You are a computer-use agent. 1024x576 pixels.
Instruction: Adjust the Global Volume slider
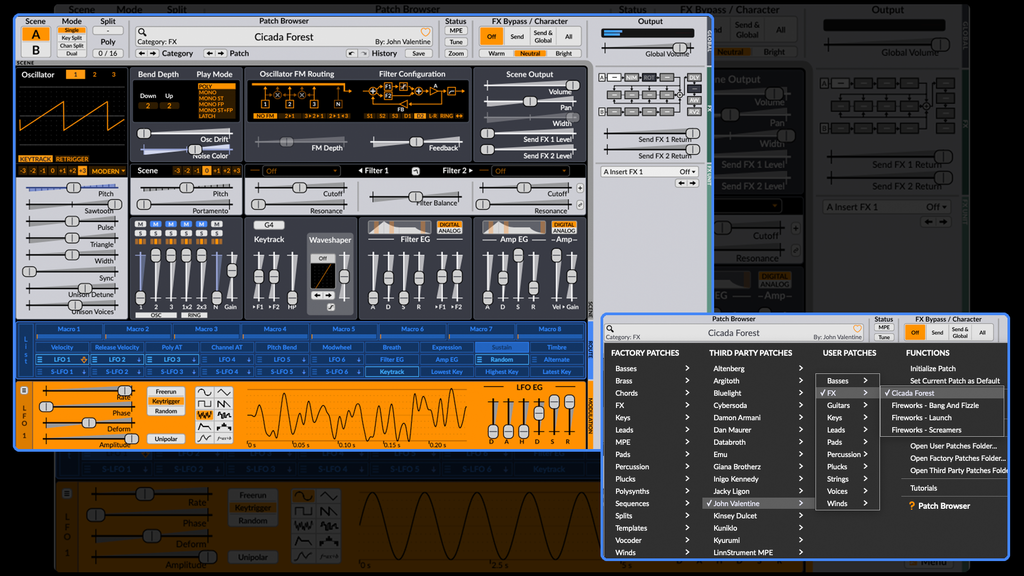tap(680, 47)
